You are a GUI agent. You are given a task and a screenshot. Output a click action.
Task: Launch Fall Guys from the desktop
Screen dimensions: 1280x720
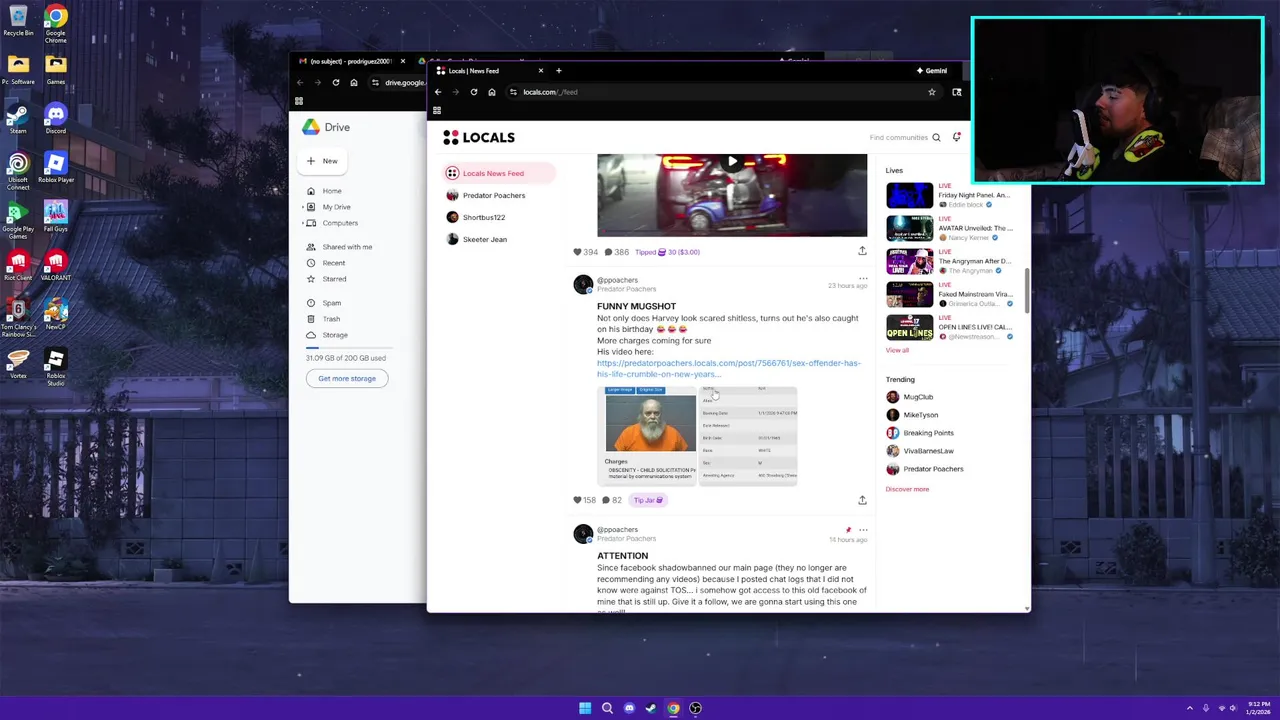56,216
